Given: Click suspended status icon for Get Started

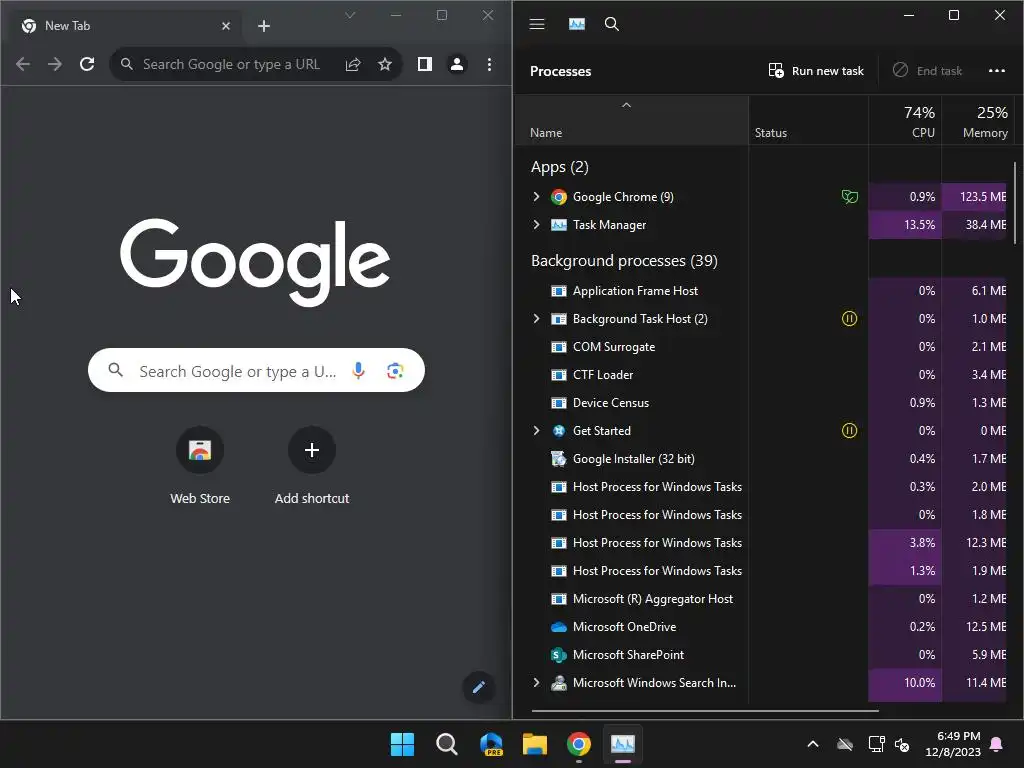Looking at the screenshot, I should click(x=849, y=430).
